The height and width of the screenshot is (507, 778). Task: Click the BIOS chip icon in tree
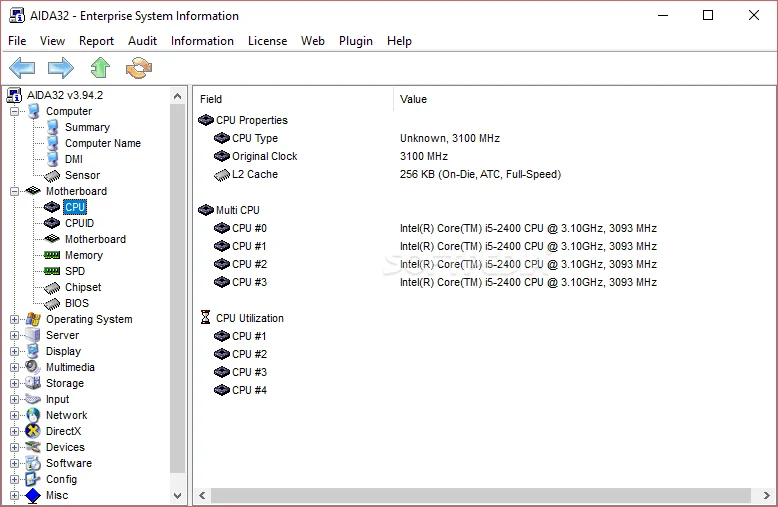[x=52, y=304]
